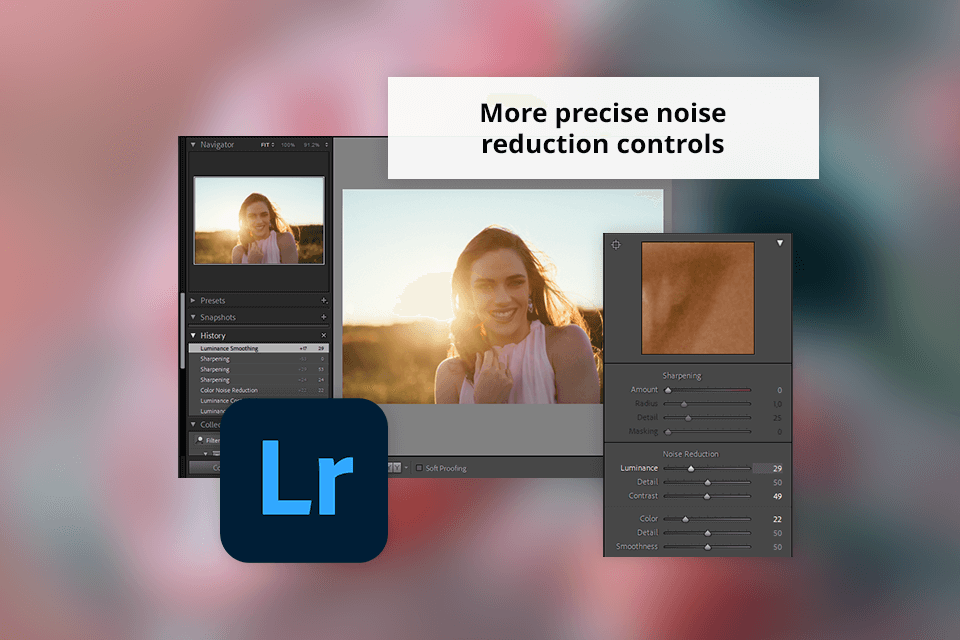Adjust the Sharpening Masking slider

click(707, 432)
